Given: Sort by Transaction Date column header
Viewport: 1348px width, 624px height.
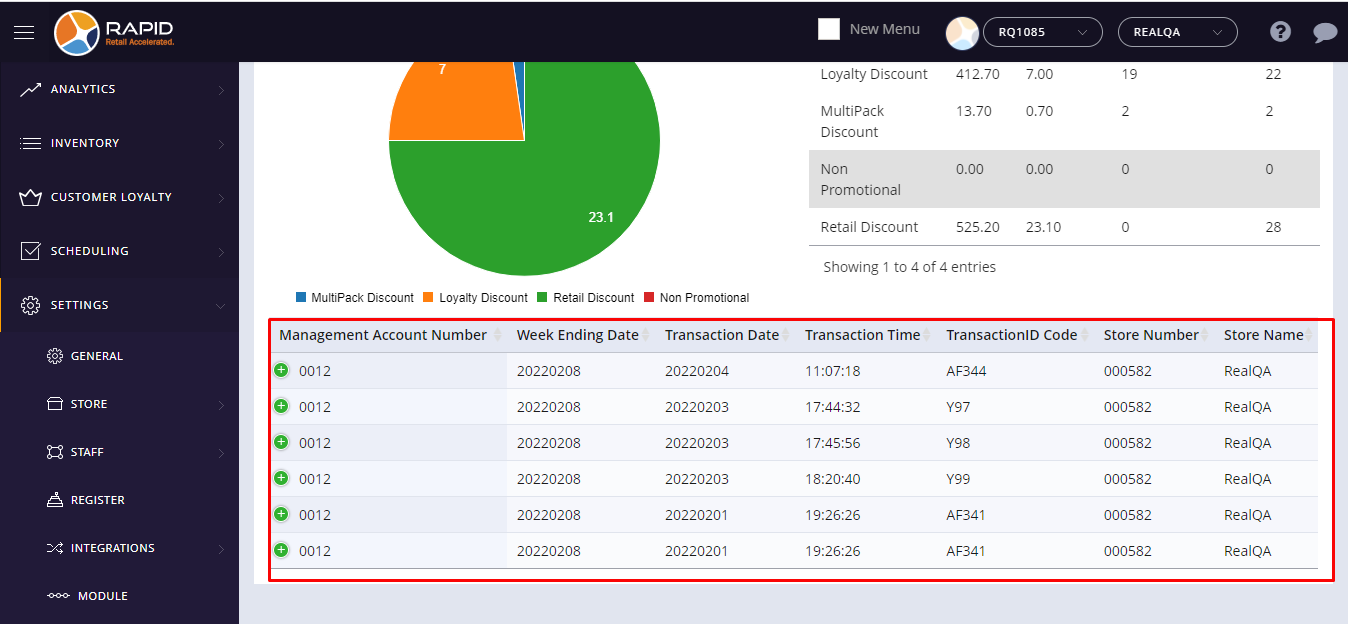Looking at the screenshot, I should pyautogui.click(x=722, y=335).
